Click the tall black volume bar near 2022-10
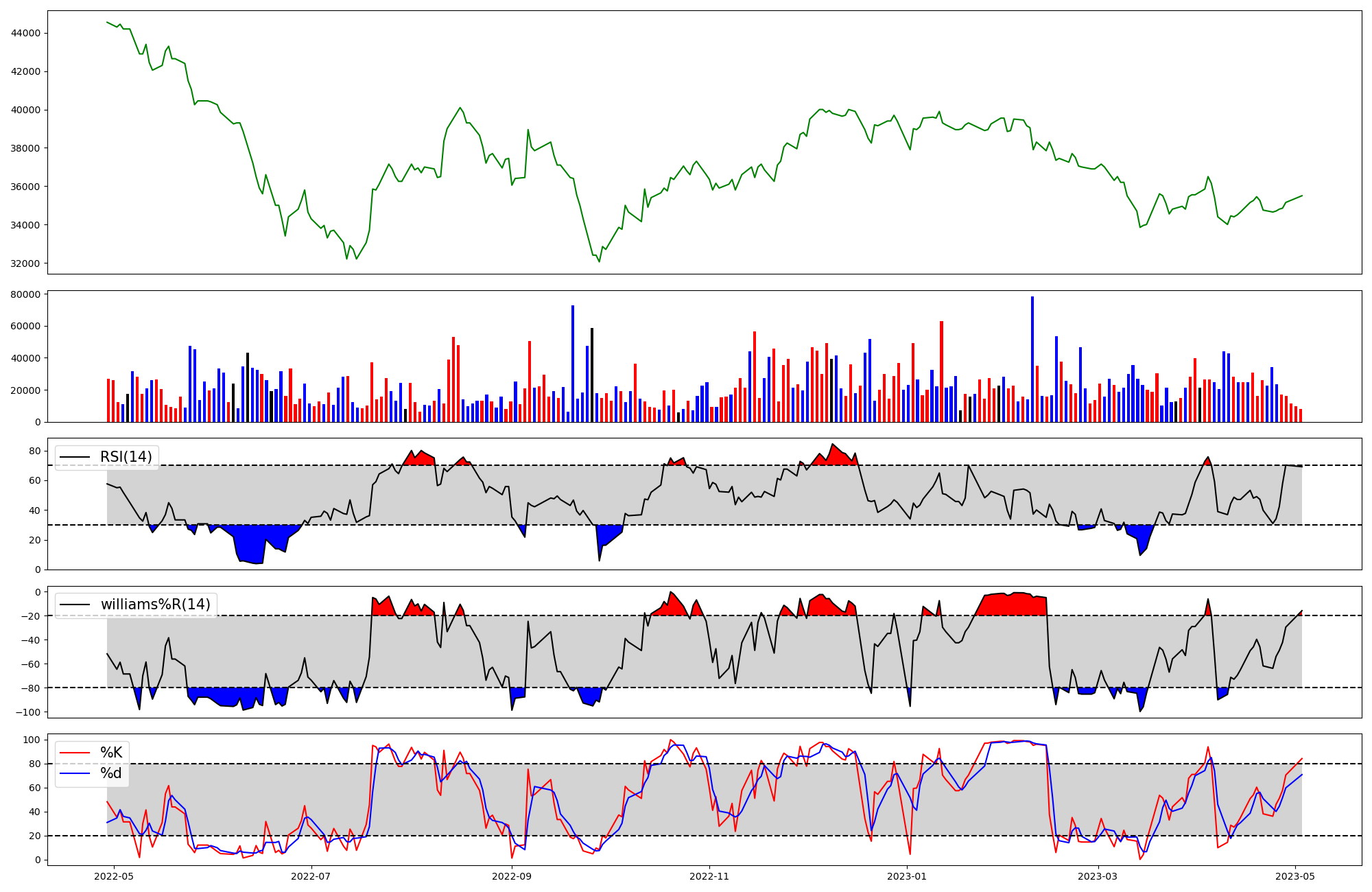This screenshot has height=892, width=1372. [592, 375]
